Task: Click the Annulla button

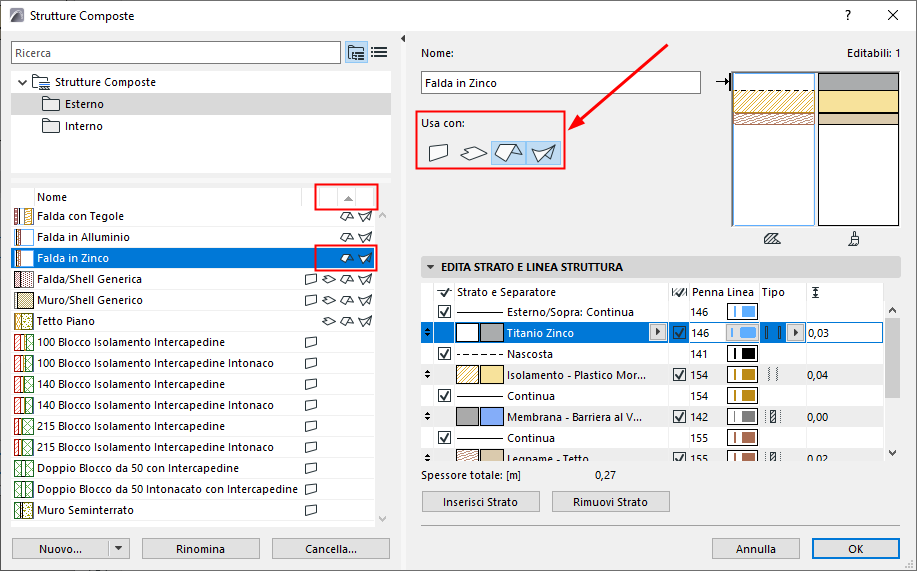Action: pos(756,549)
